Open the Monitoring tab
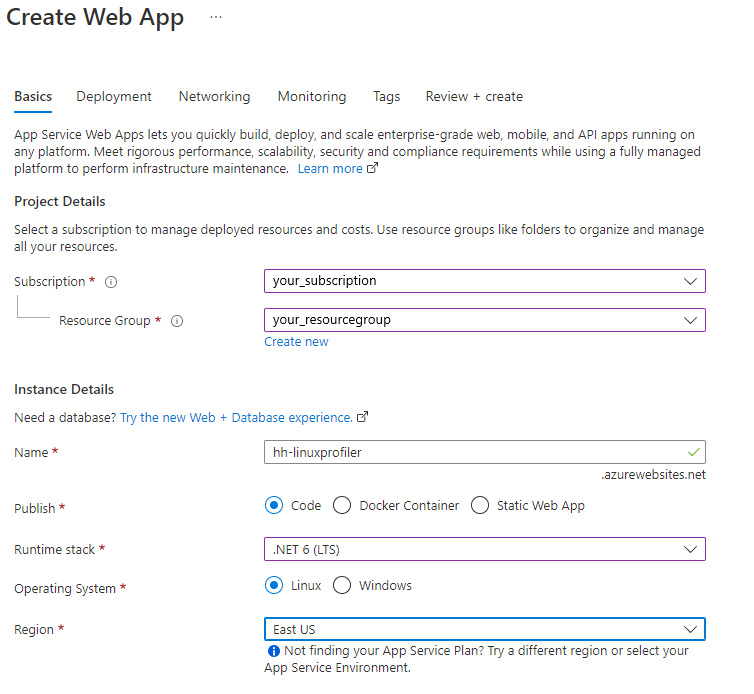 pos(312,97)
